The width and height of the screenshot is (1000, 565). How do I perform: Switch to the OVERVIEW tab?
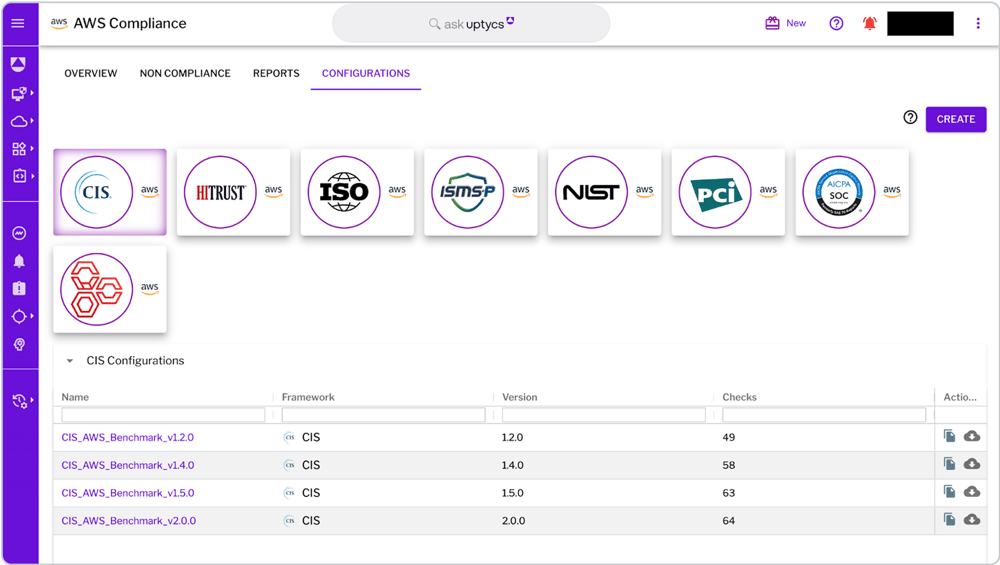(91, 73)
